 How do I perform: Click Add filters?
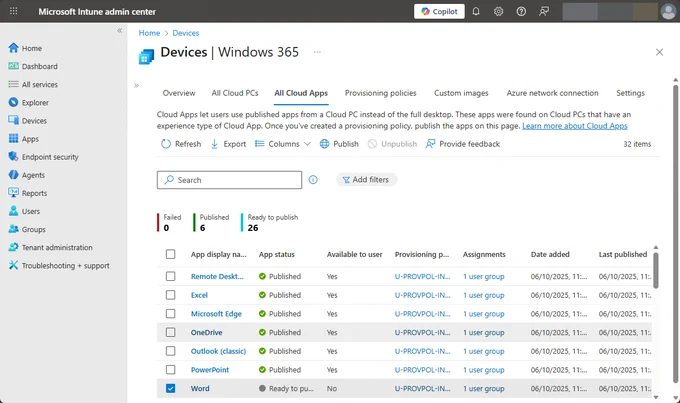coord(366,180)
